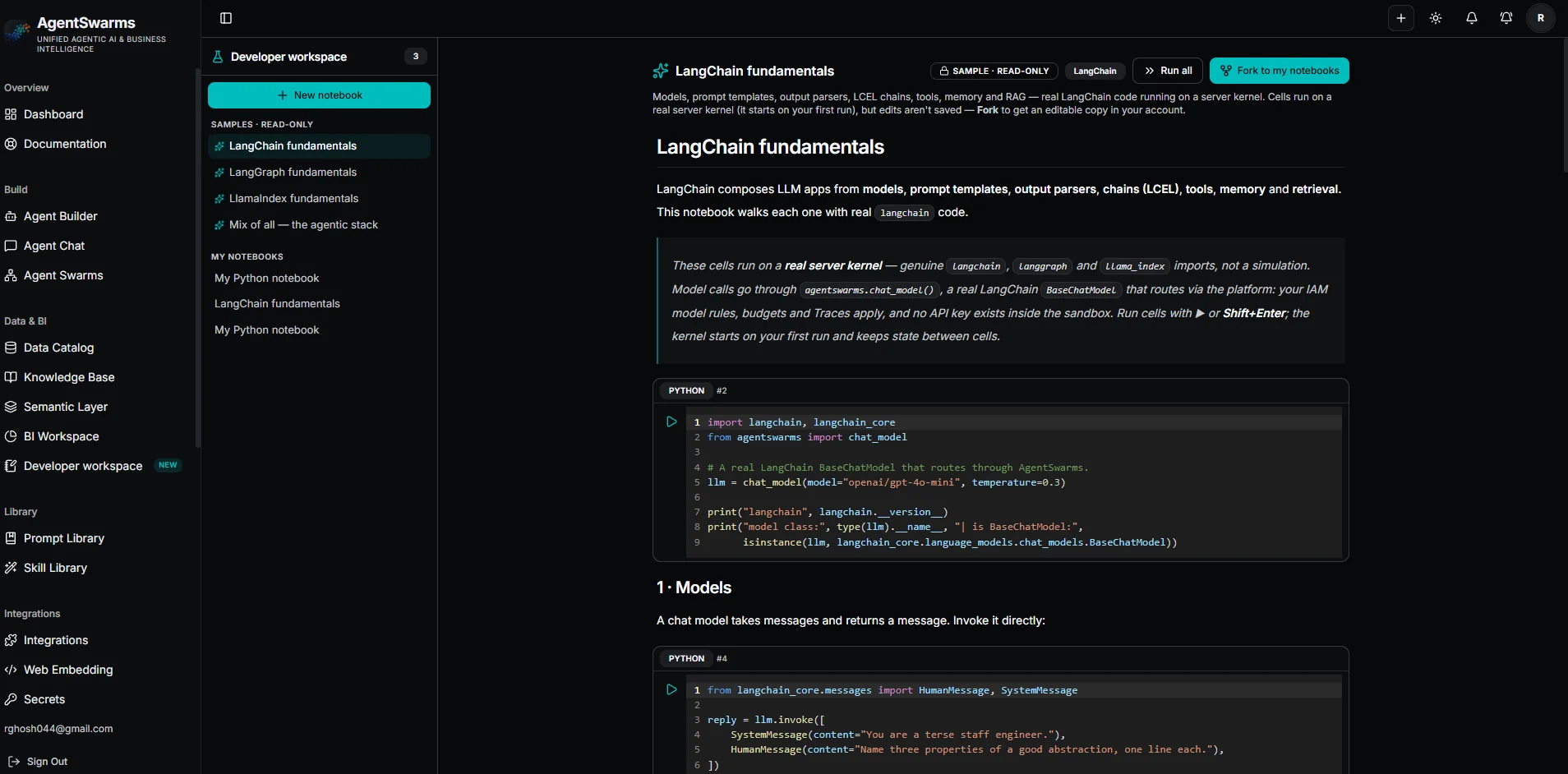Click the reply = llm.invoke code line

tap(766, 720)
